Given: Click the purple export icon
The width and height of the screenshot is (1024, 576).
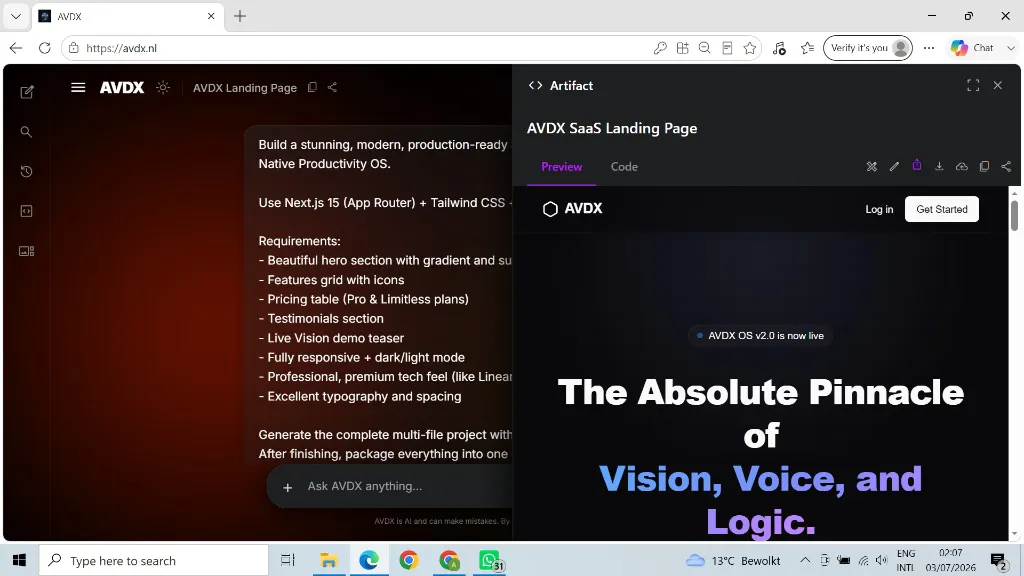Looking at the screenshot, I should [x=917, y=165].
